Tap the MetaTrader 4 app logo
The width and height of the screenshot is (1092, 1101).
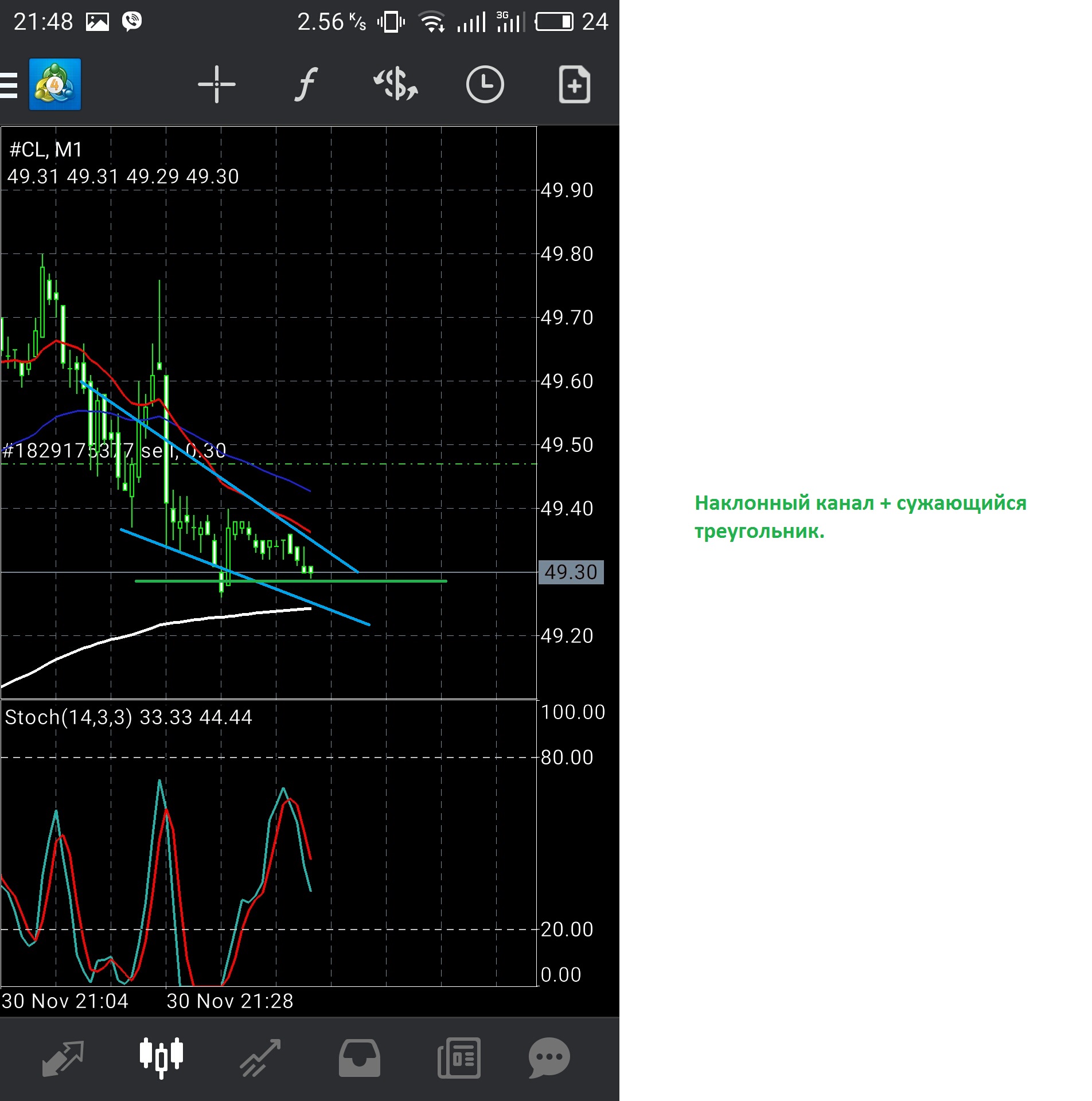pos(55,84)
